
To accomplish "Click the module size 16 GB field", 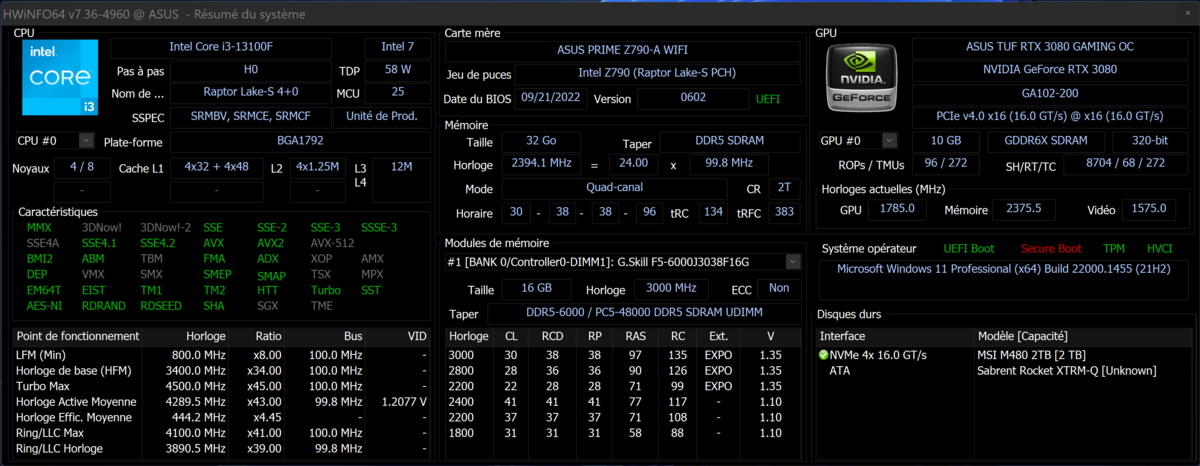I will 538,289.
